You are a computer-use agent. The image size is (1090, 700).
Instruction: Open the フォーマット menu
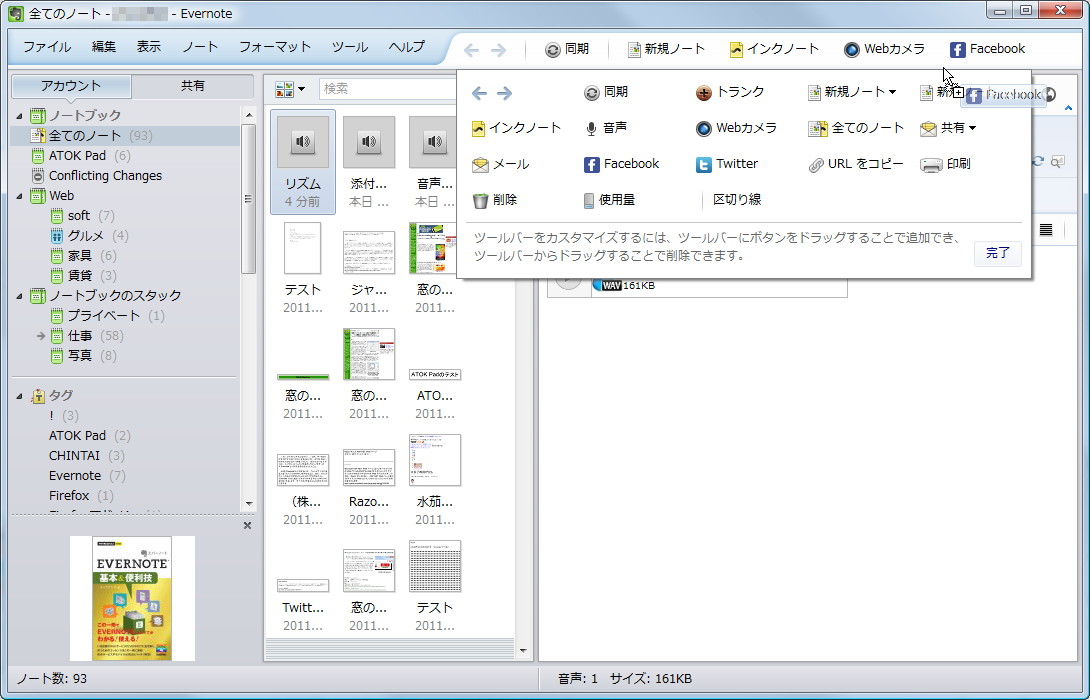click(275, 47)
